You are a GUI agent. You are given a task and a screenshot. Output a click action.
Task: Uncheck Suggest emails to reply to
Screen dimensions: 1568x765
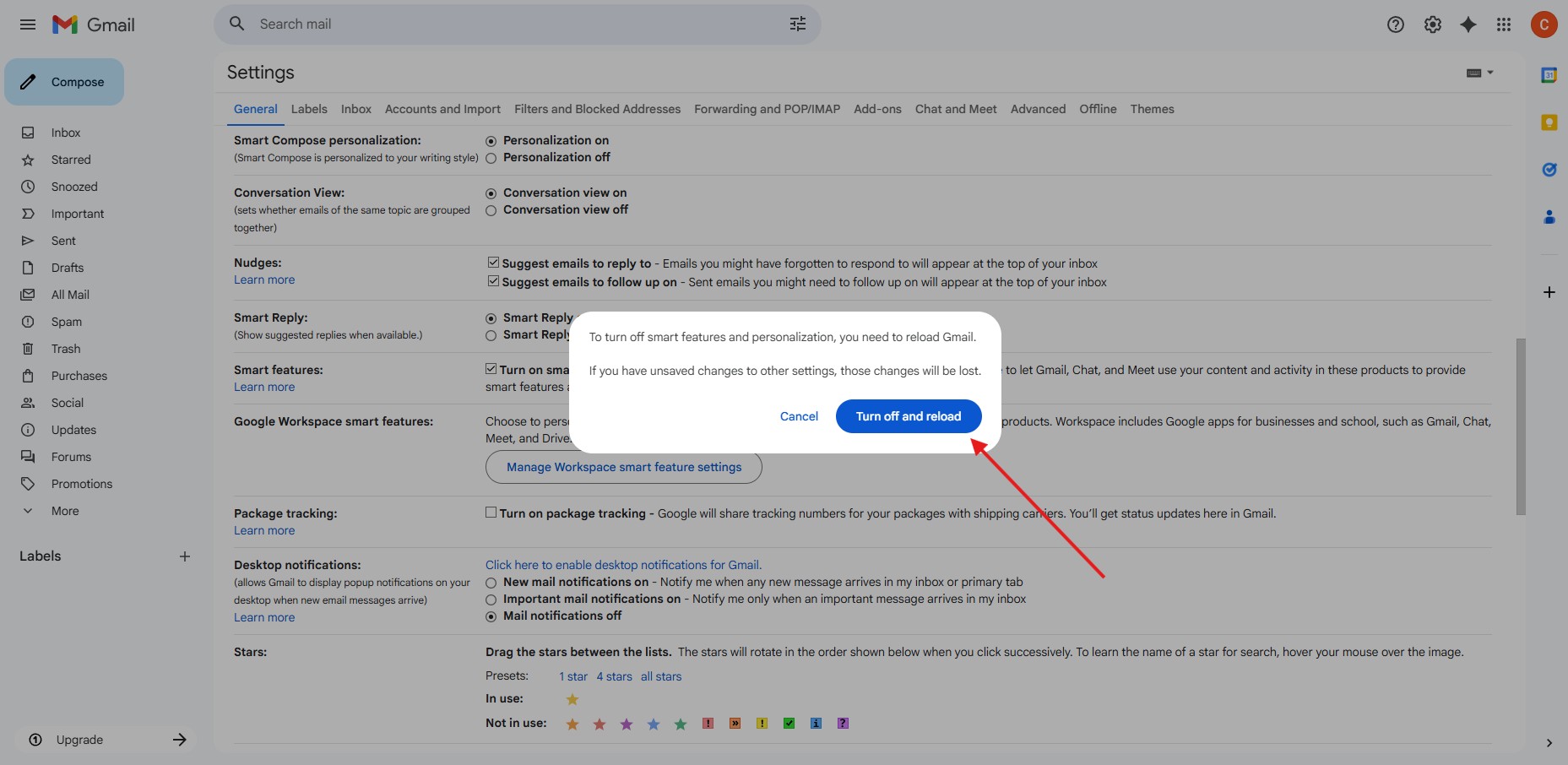click(493, 263)
